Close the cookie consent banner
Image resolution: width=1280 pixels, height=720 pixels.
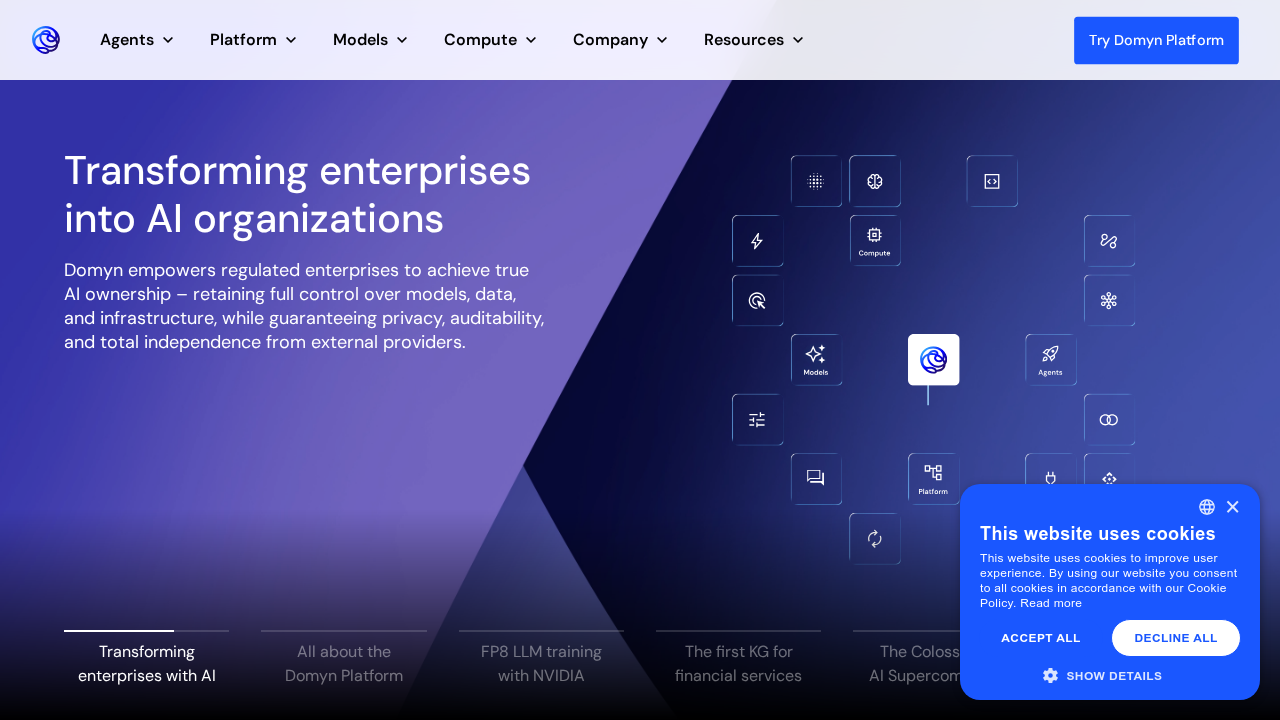pos(1232,507)
